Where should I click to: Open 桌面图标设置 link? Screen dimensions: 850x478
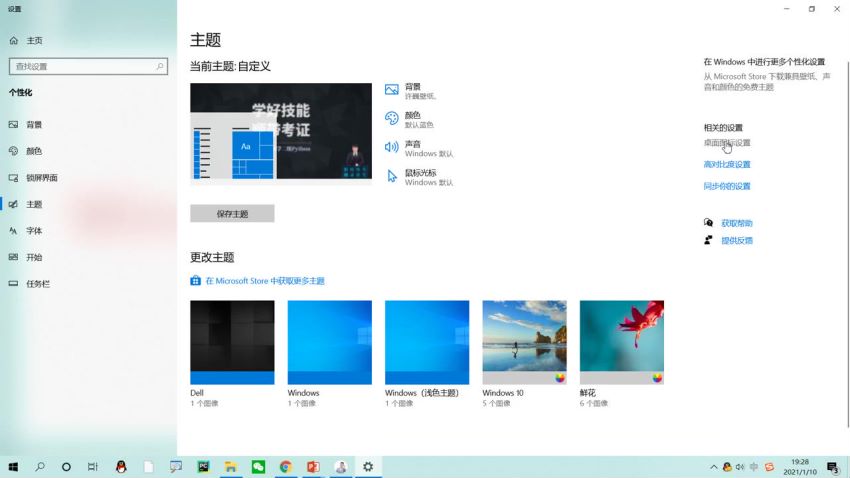727,143
